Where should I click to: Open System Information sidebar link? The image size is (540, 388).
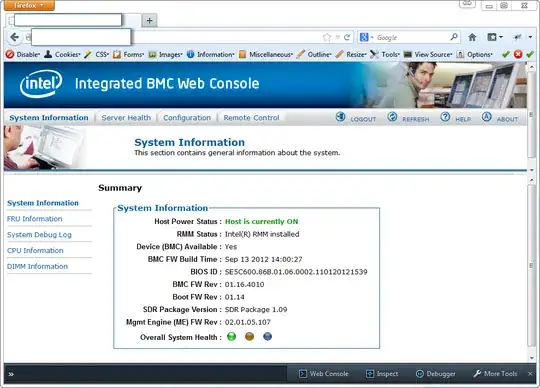tap(43, 203)
